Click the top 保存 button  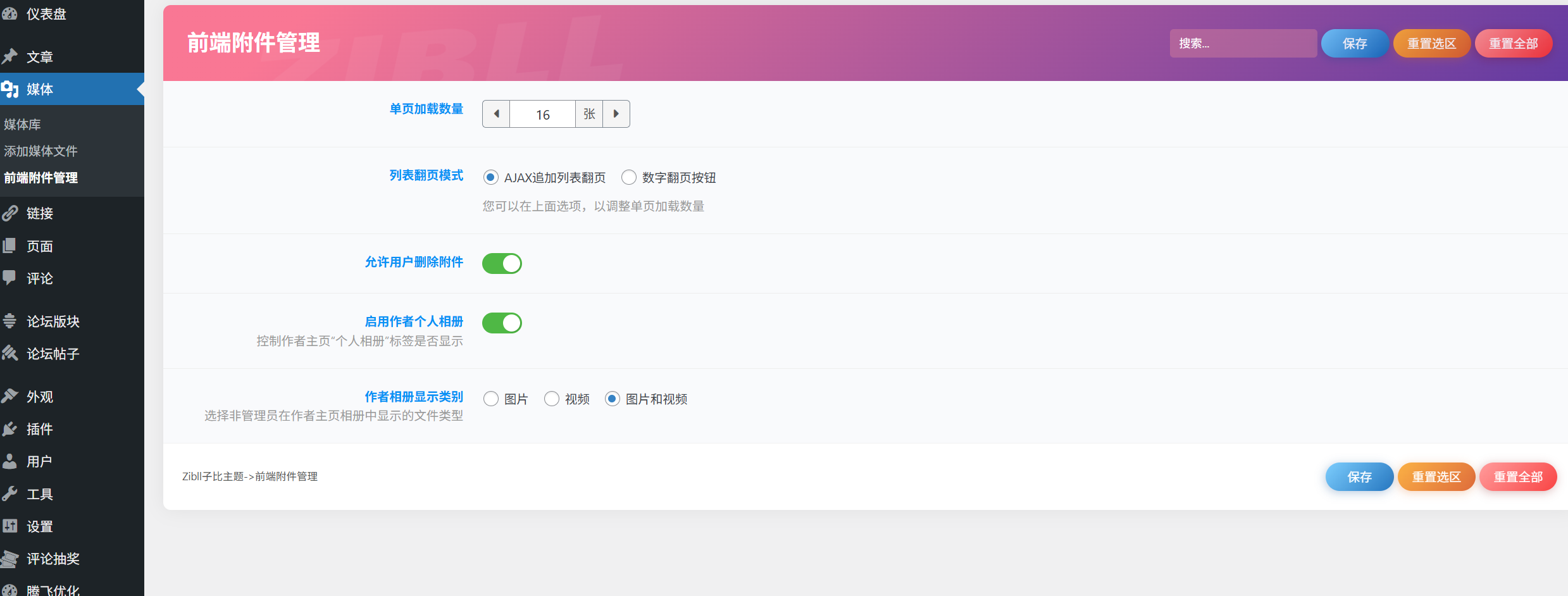tap(1355, 44)
